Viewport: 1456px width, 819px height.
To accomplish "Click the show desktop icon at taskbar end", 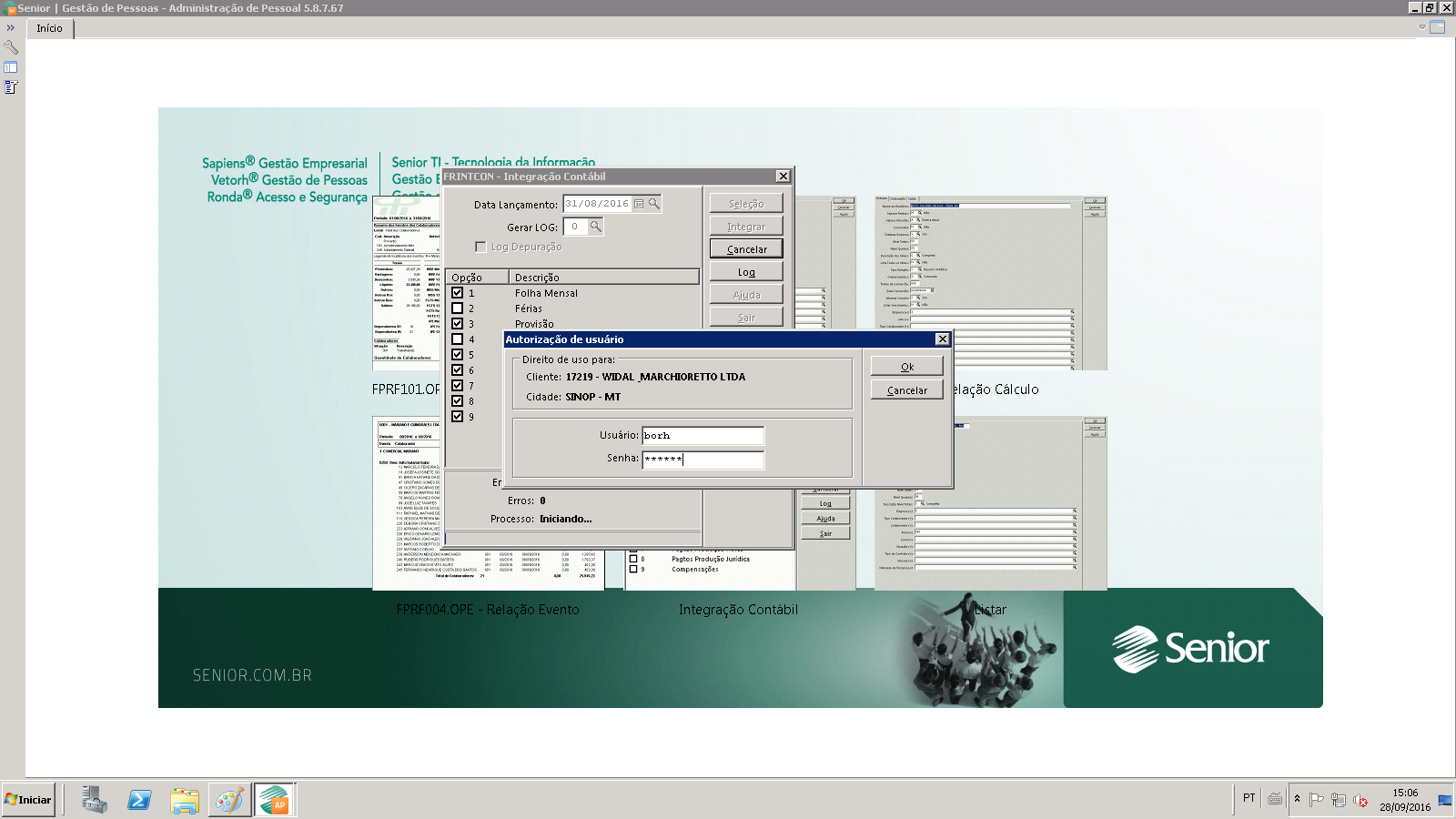I will click(1445, 800).
